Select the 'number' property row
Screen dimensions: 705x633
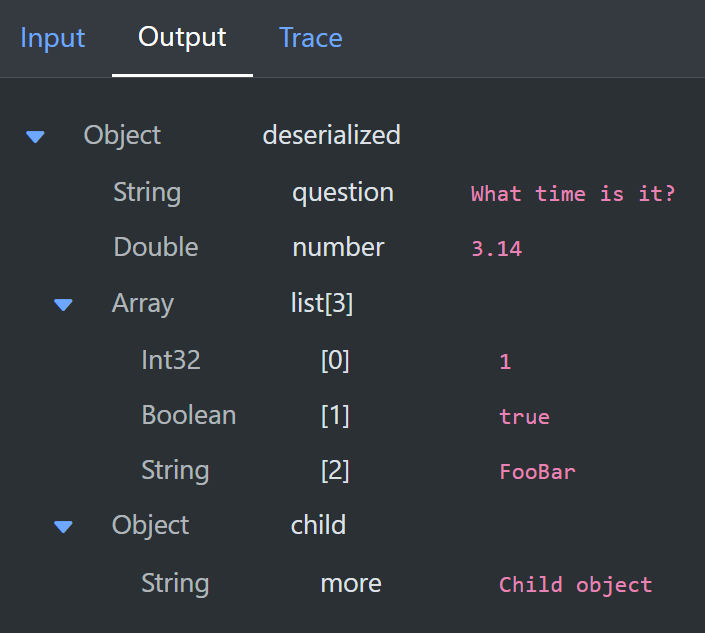coord(338,247)
